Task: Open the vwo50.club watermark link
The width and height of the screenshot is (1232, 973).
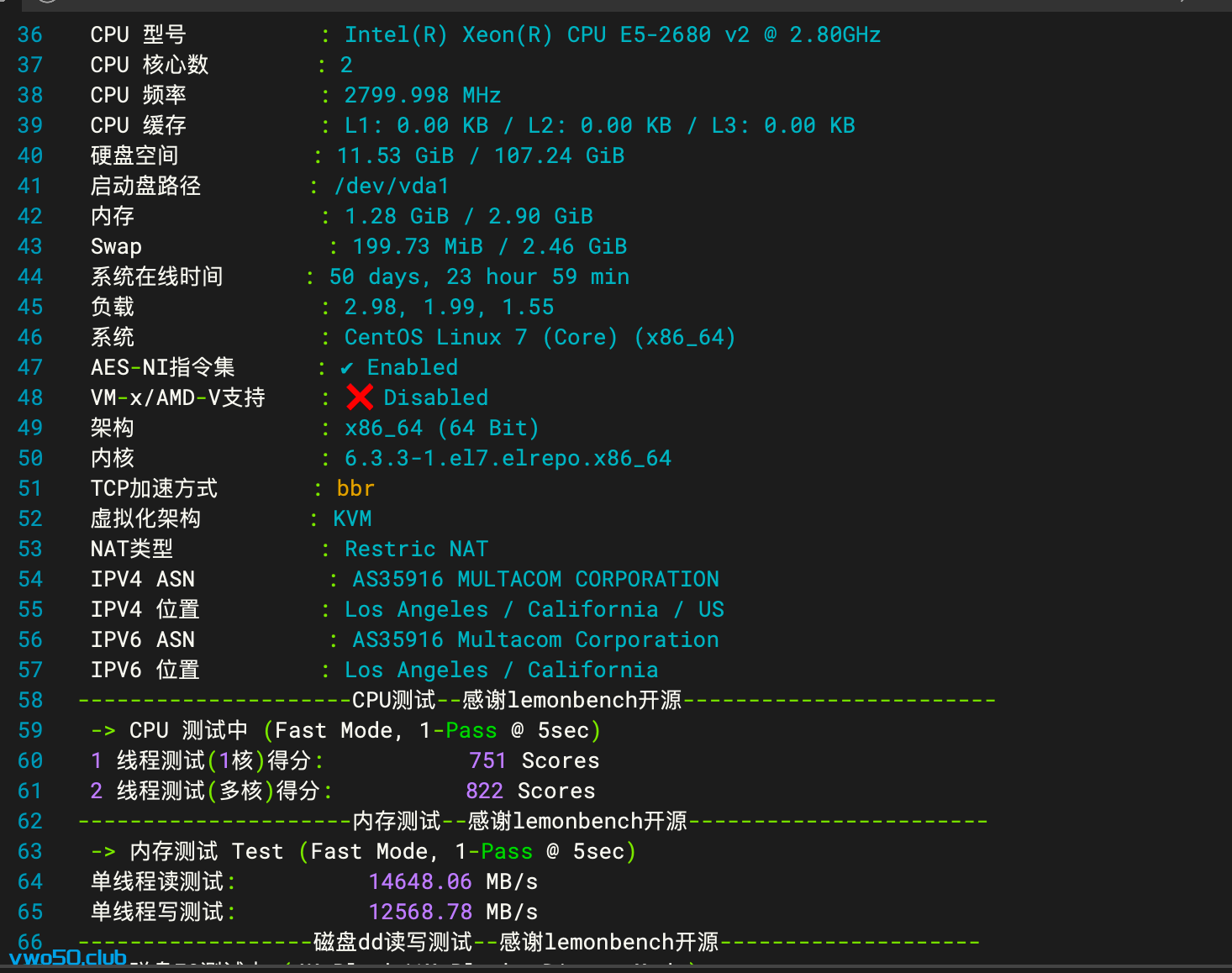Action: [x=68, y=958]
